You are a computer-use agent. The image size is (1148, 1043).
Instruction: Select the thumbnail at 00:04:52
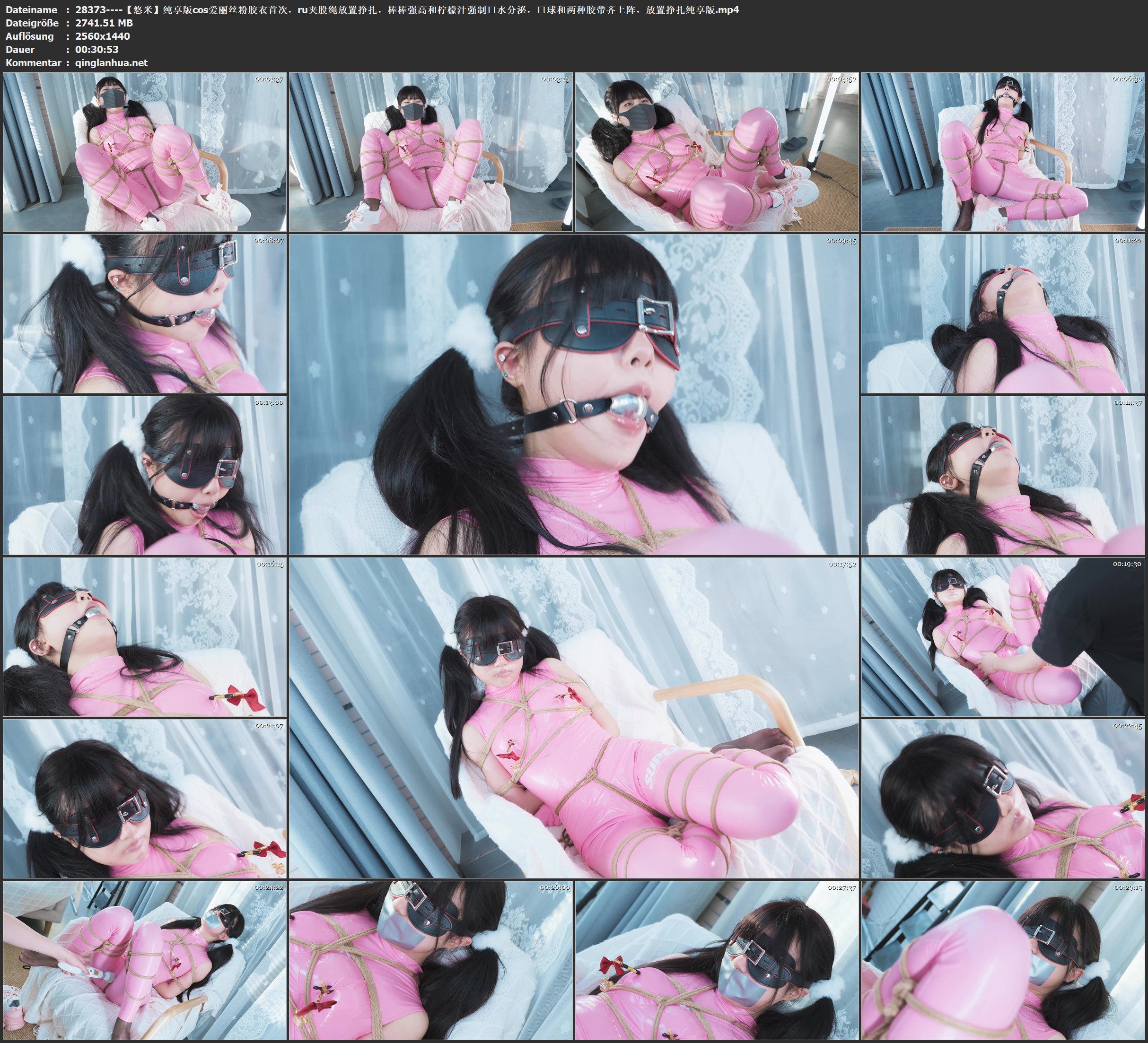717,152
